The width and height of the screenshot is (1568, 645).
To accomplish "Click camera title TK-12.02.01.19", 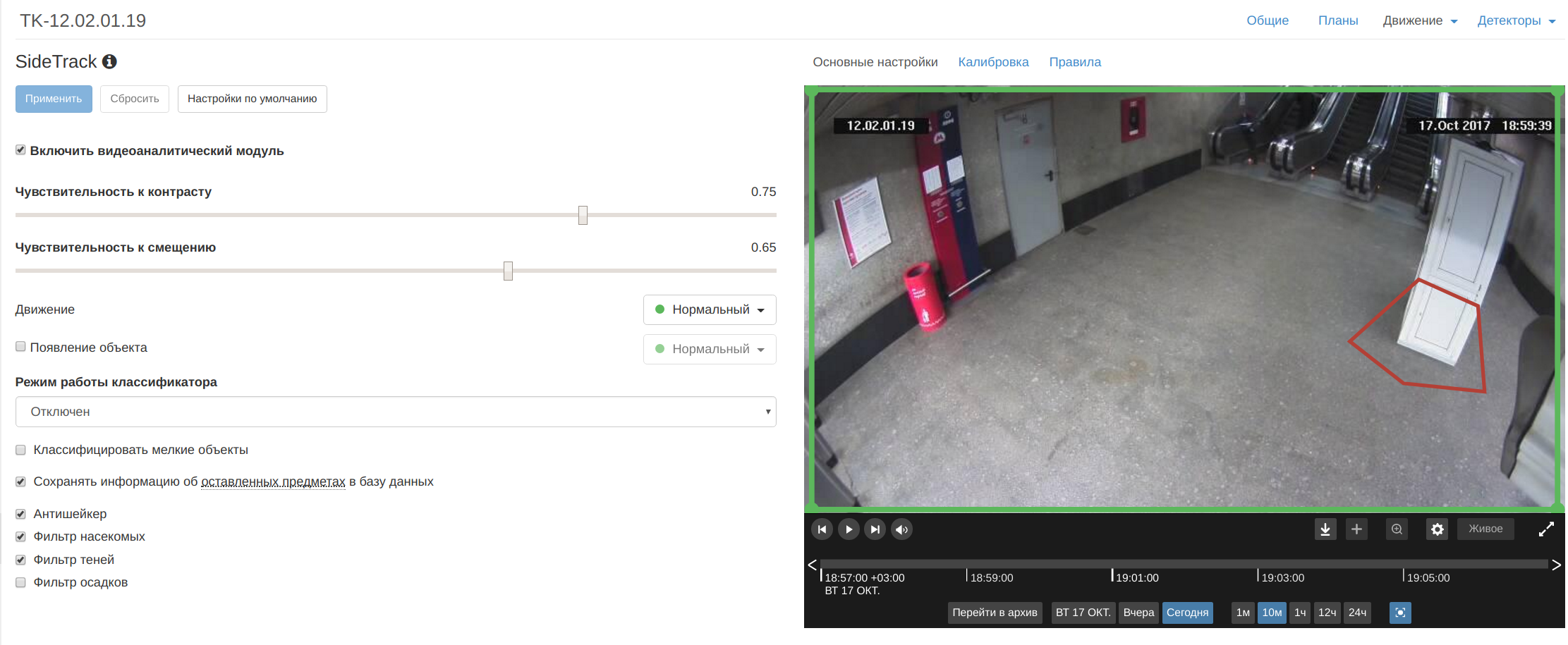I will coord(83,20).
